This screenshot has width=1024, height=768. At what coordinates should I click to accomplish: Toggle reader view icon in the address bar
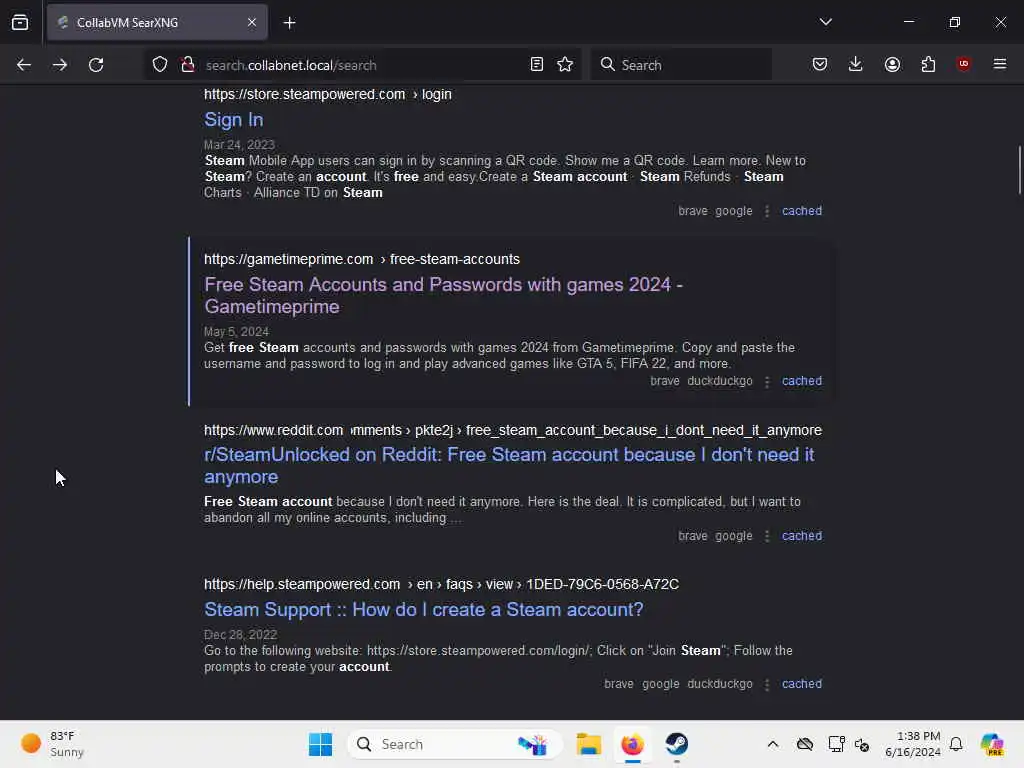(537, 65)
